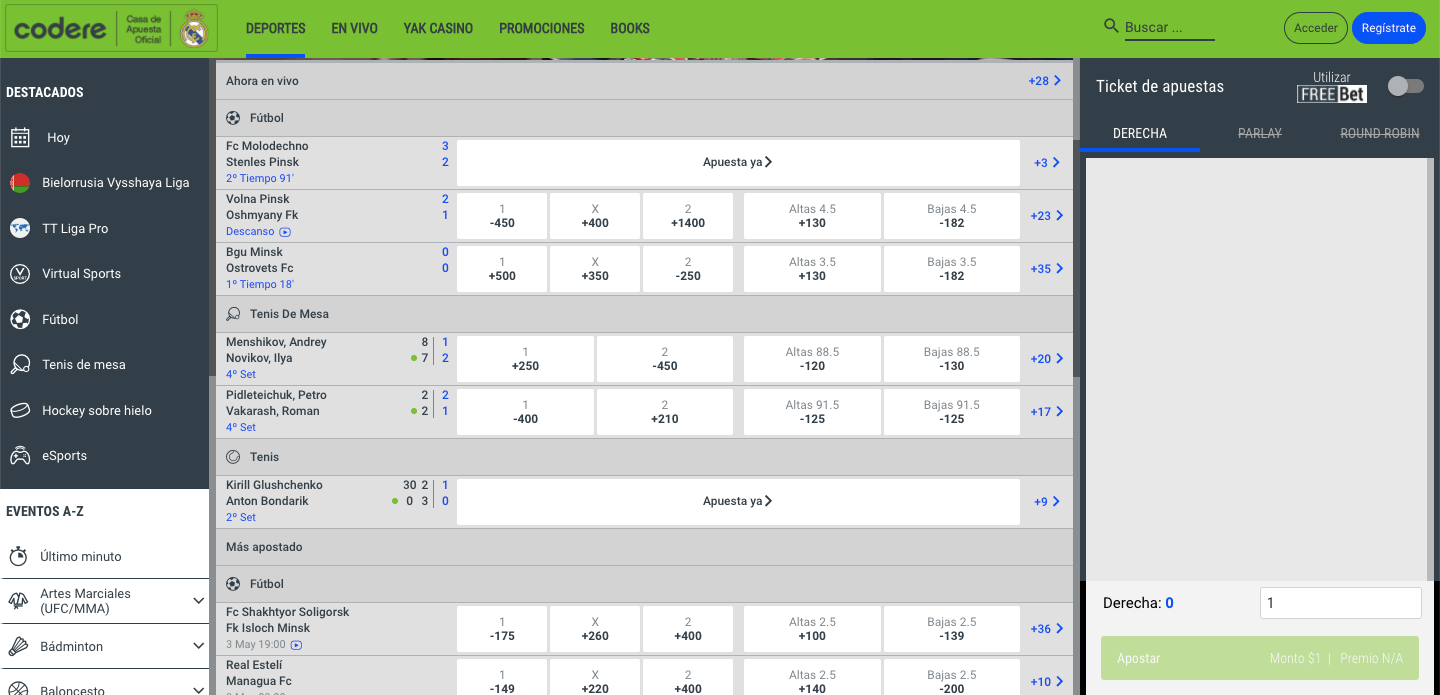Bet on Volna Pinsk win at -450
The width and height of the screenshot is (1440, 695).
(x=502, y=216)
